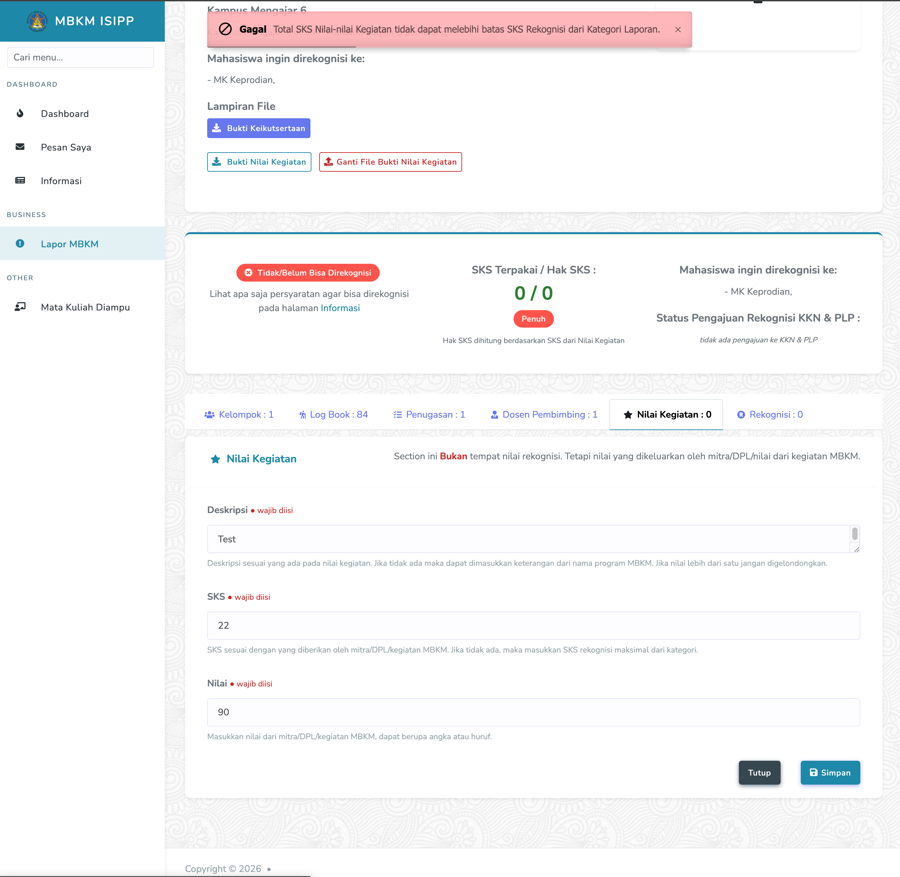Viewport: 900px width, 877px height.
Task: Go to the Dosen Pembimbing tab
Action: click(544, 415)
